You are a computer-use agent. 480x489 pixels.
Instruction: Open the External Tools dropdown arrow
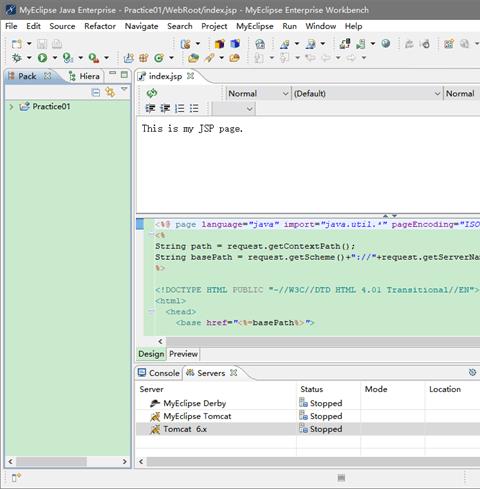[106, 58]
